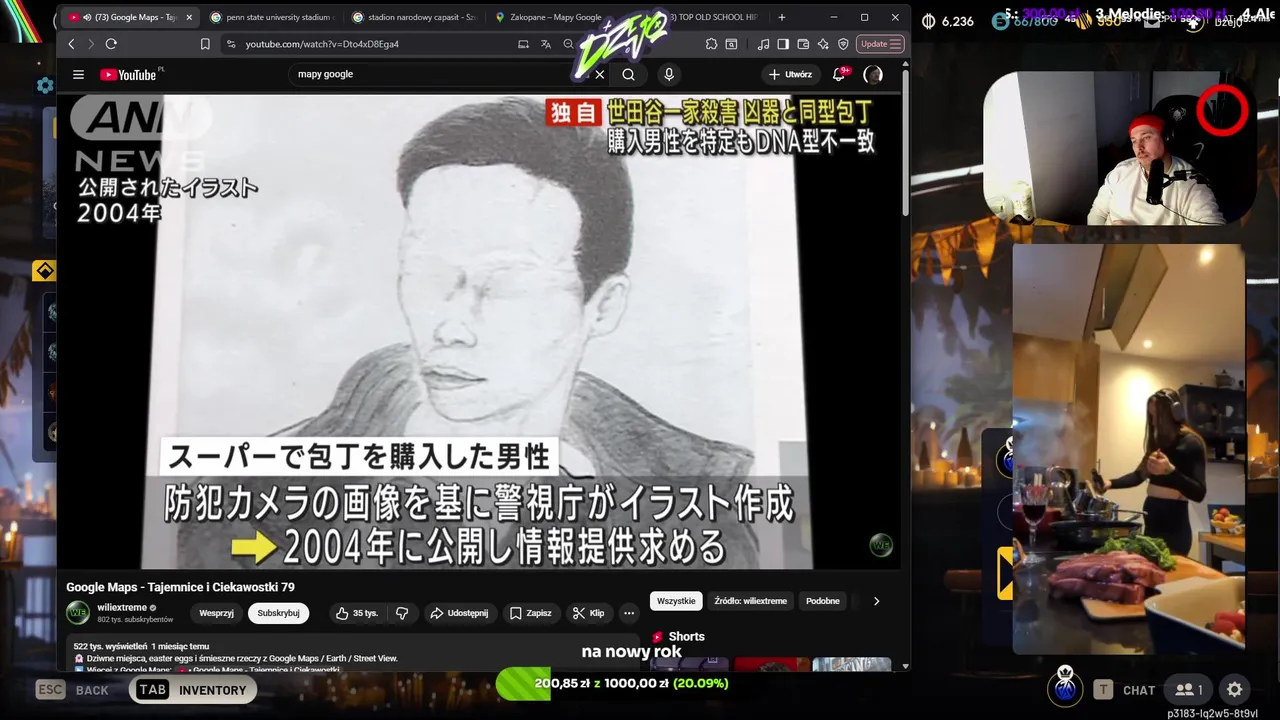Click the webcam overlay of streamer
The width and height of the screenshot is (1280, 720).
[x=1120, y=148]
